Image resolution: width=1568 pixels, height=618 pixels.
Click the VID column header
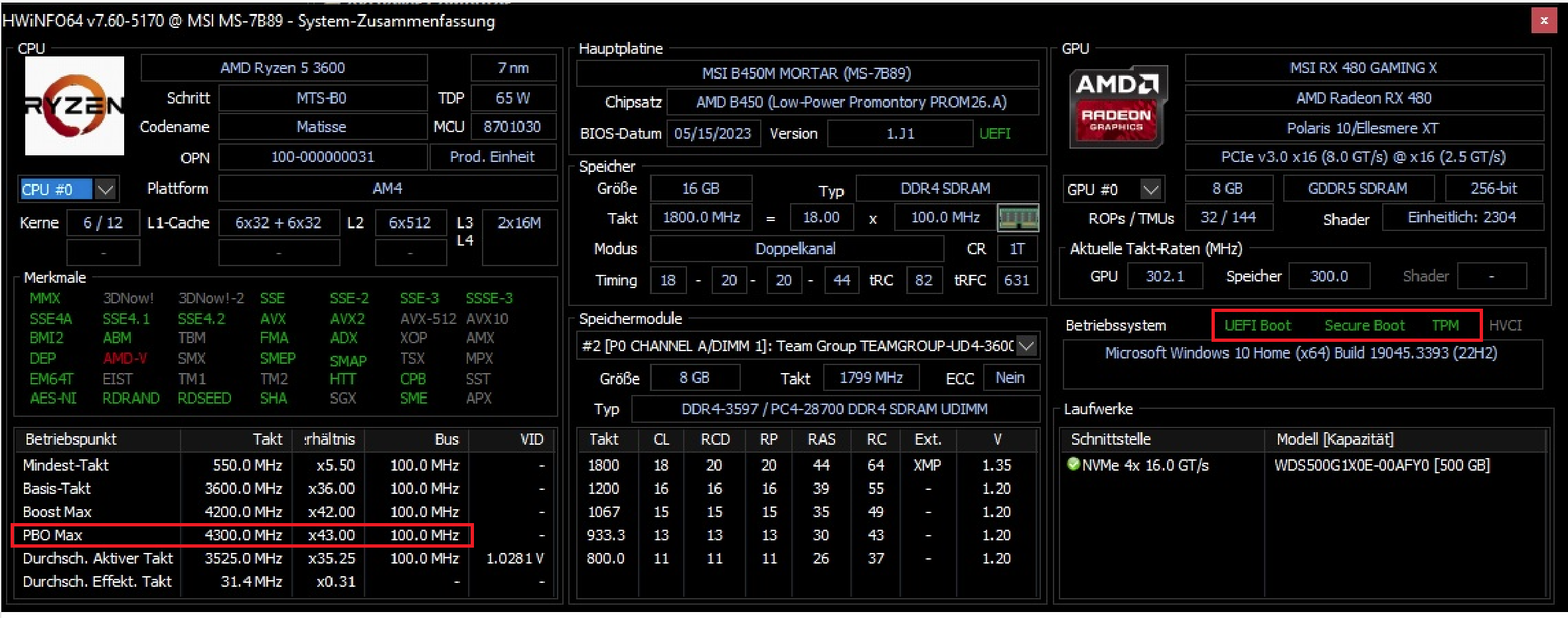[511, 439]
